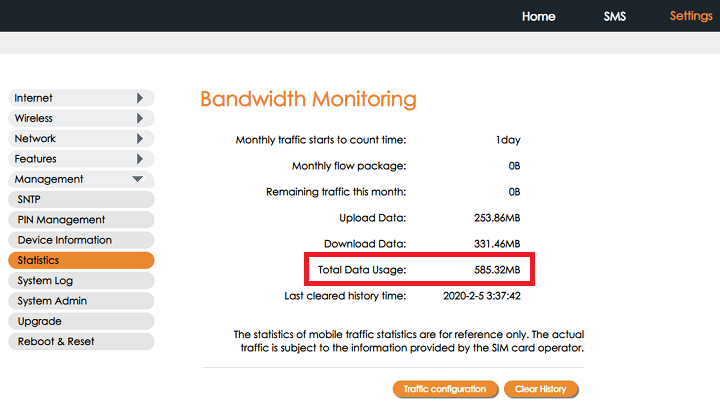Expand the Internet menu arrow
The image size is (720, 409).
[140, 98]
